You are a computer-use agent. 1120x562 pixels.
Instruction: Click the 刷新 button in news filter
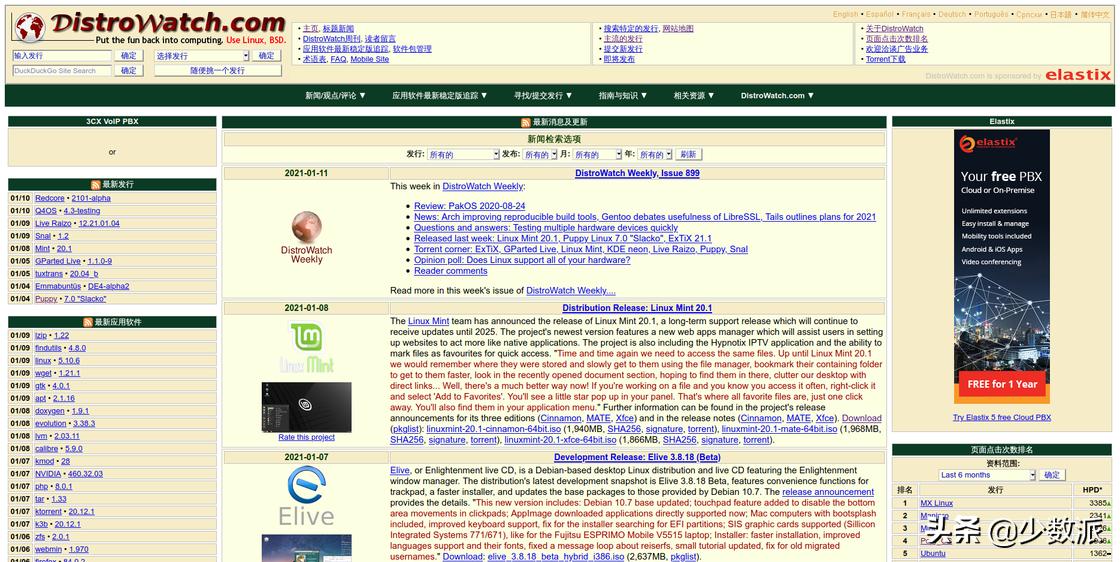pos(688,154)
